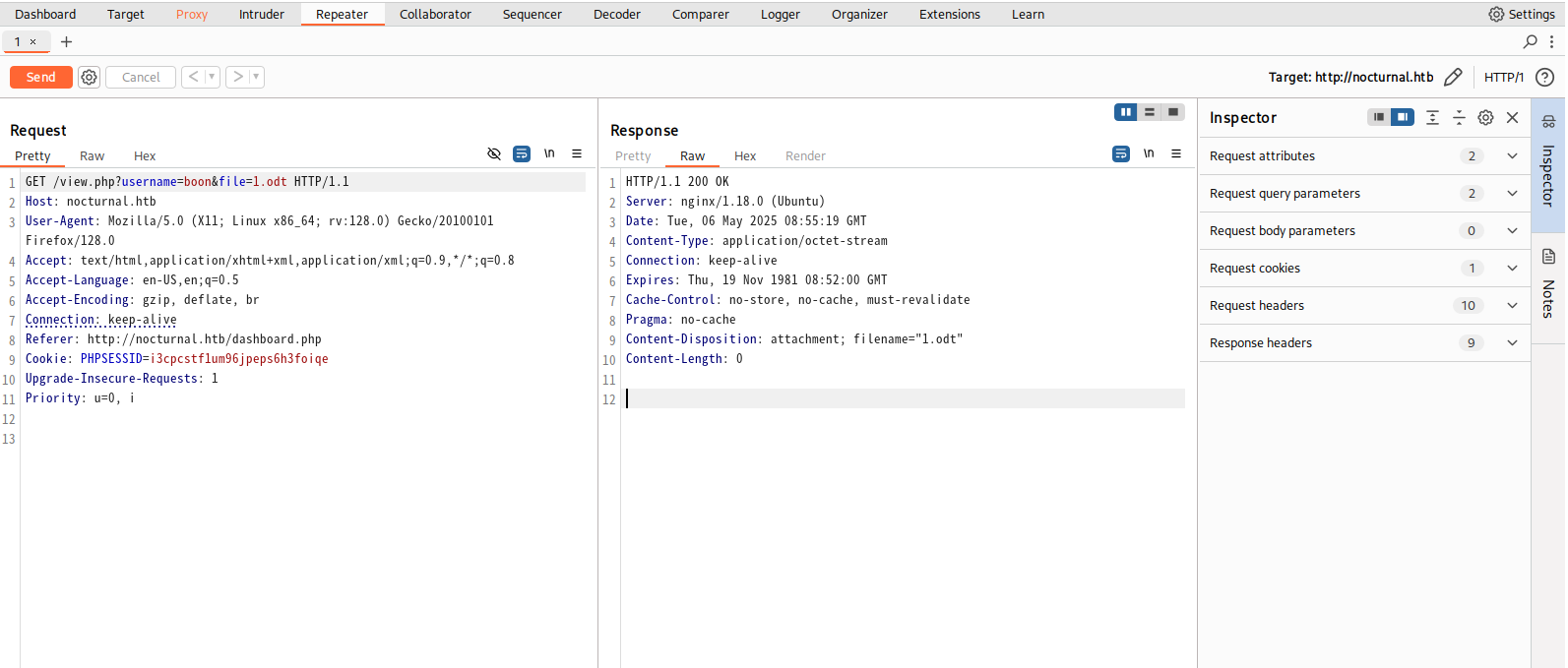1568x668 pixels.
Task: Show Response in Render view
Action: 805,155
